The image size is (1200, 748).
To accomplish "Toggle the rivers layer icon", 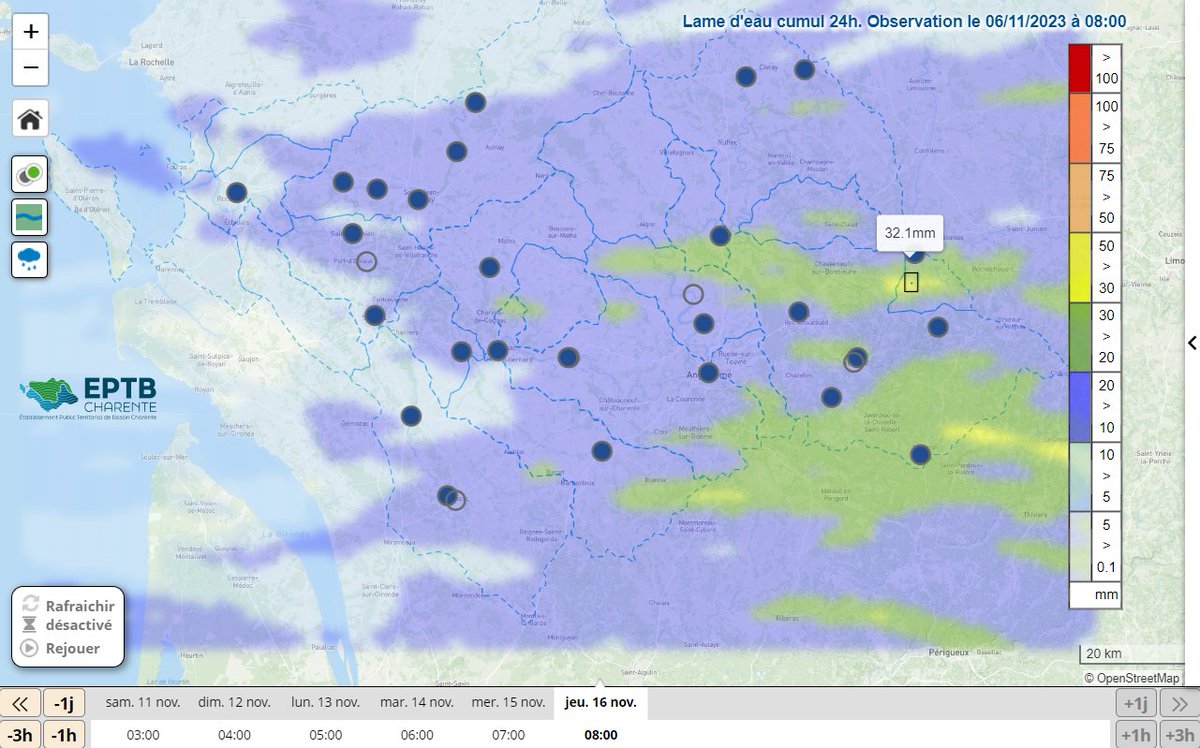I will [31, 216].
